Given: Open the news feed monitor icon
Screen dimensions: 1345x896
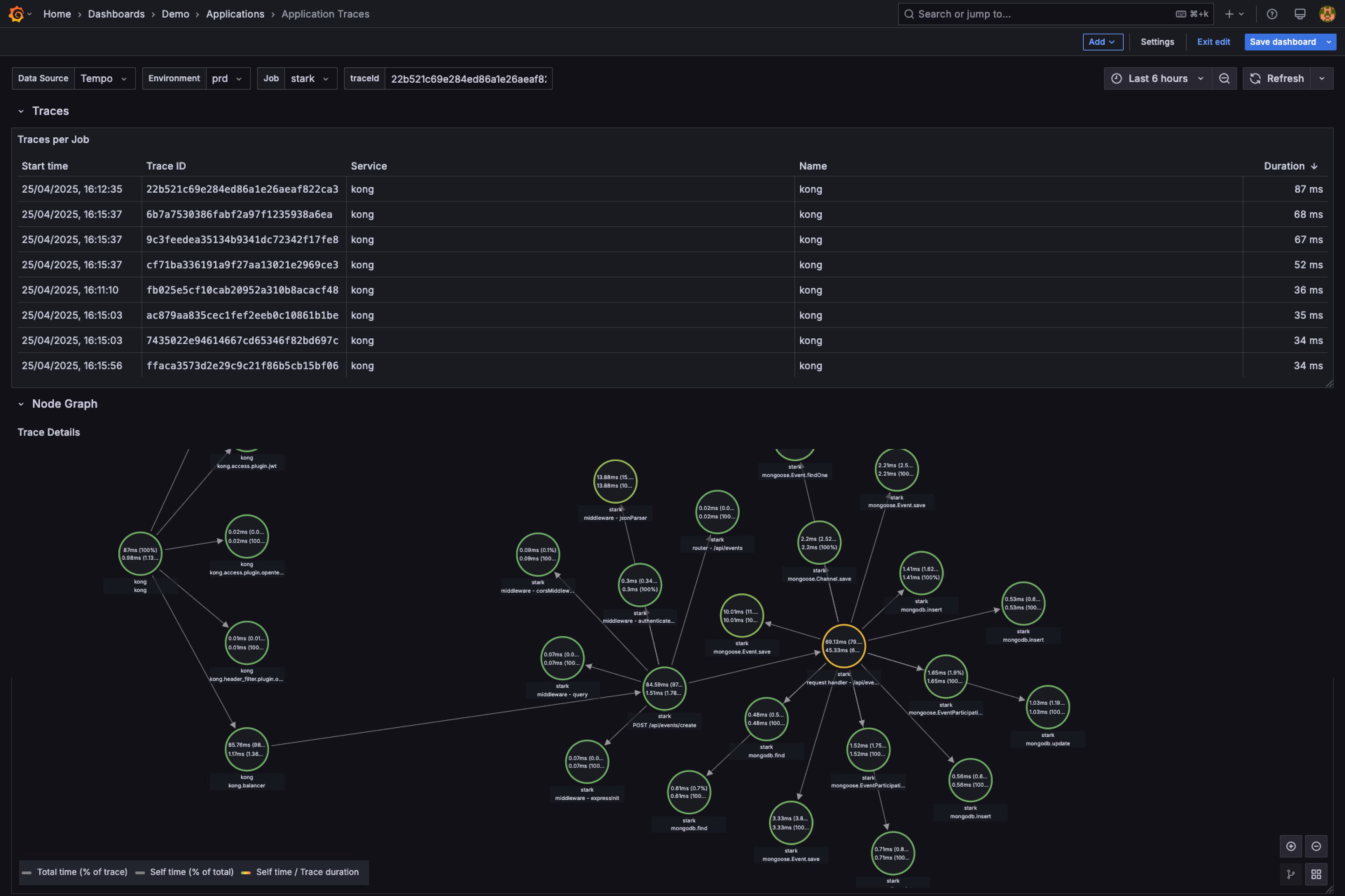Looking at the screenshot, I should 1300,14.
